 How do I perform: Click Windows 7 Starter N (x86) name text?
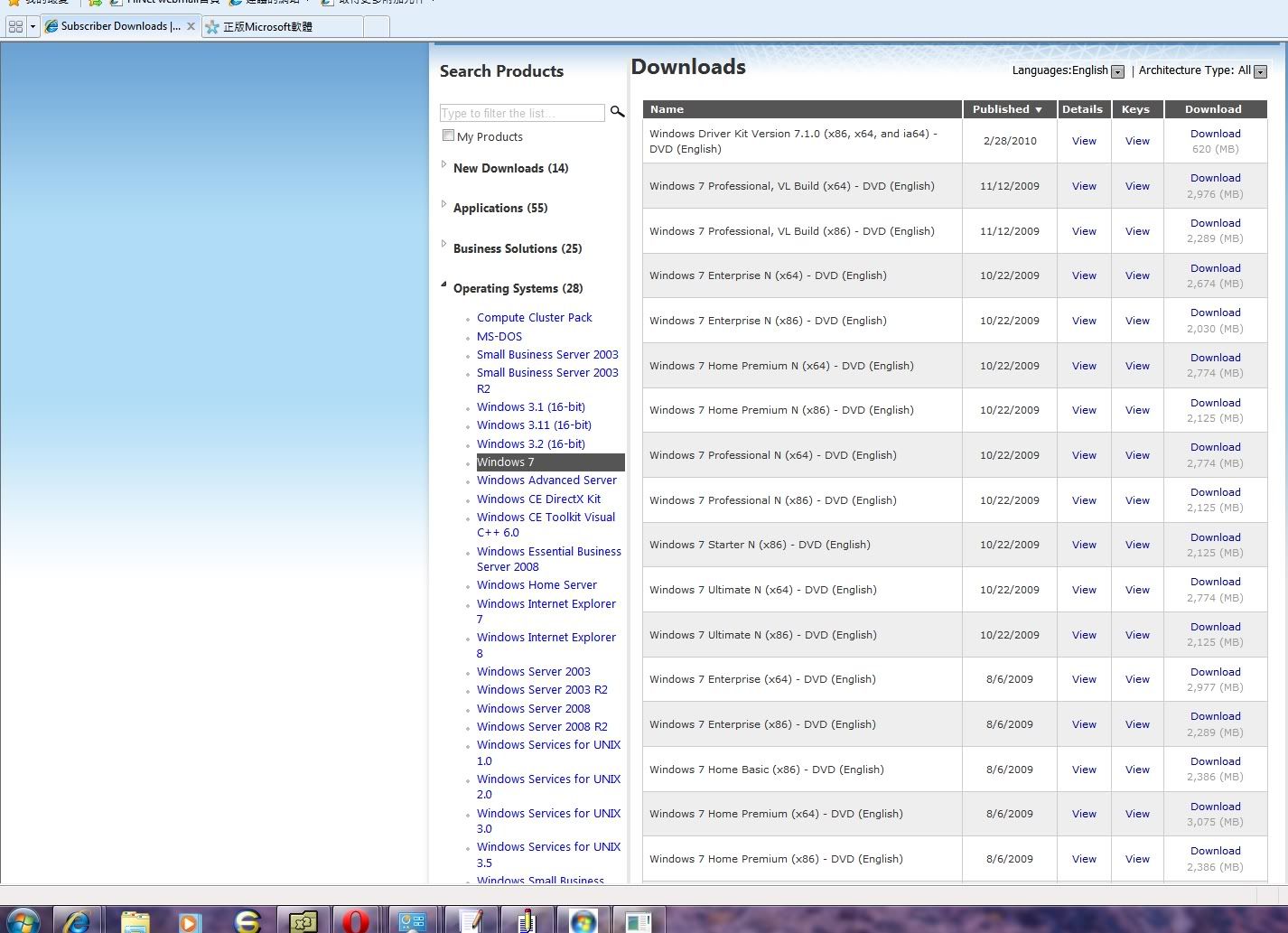click(760, 545)
